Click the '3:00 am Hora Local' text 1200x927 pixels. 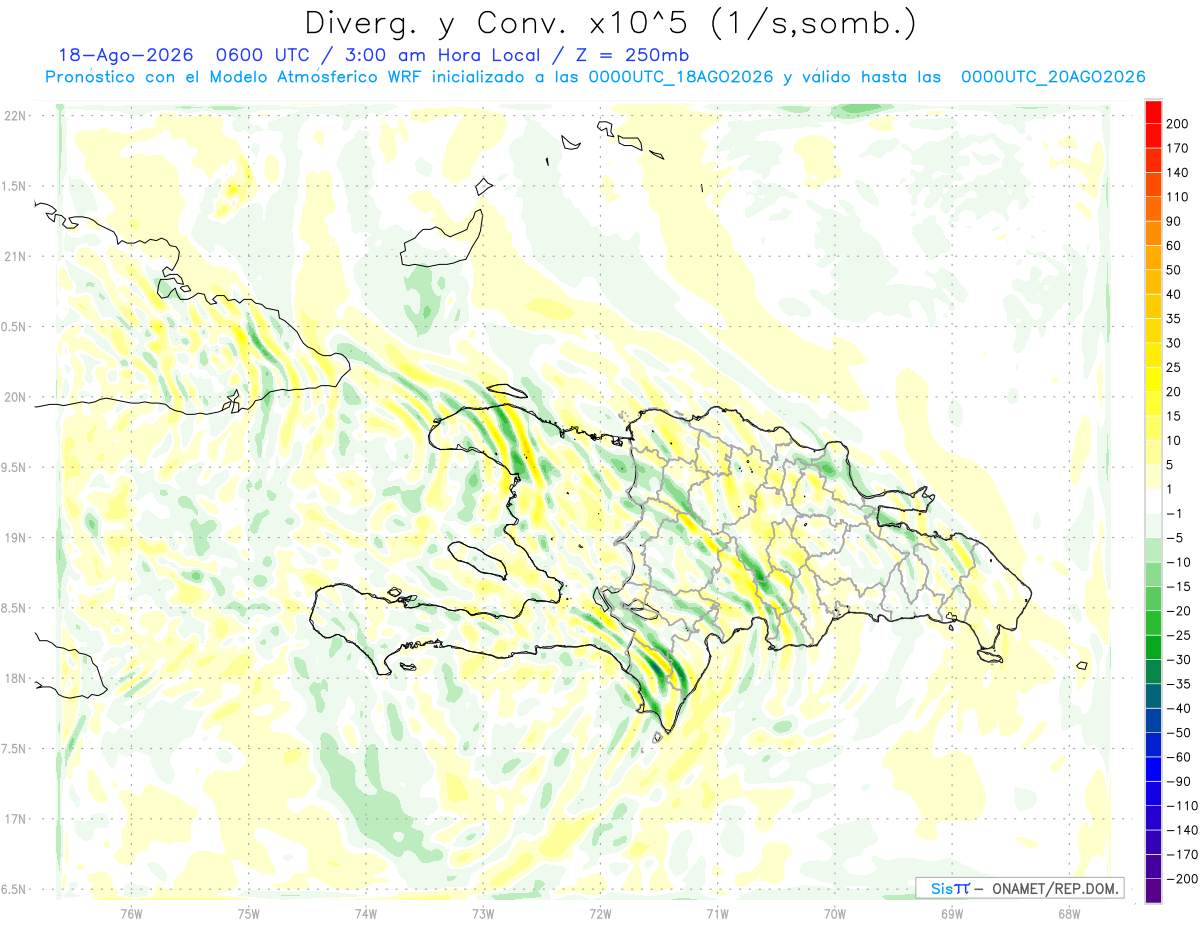pyautogui.click(x=441, y=55)
